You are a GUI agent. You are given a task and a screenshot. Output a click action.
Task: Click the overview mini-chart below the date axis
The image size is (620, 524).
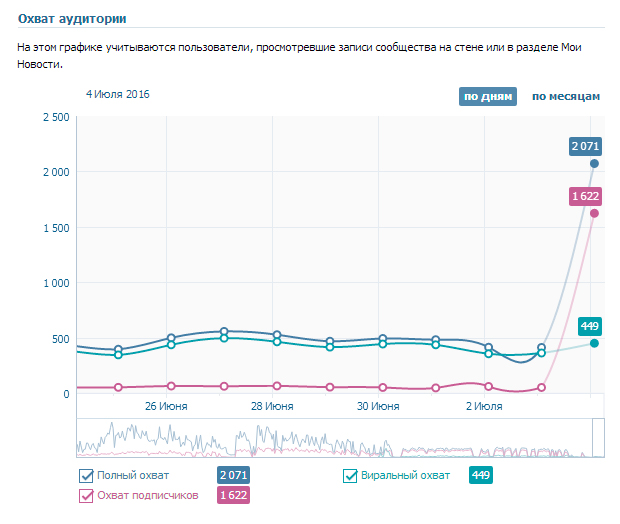pos(300,438)
